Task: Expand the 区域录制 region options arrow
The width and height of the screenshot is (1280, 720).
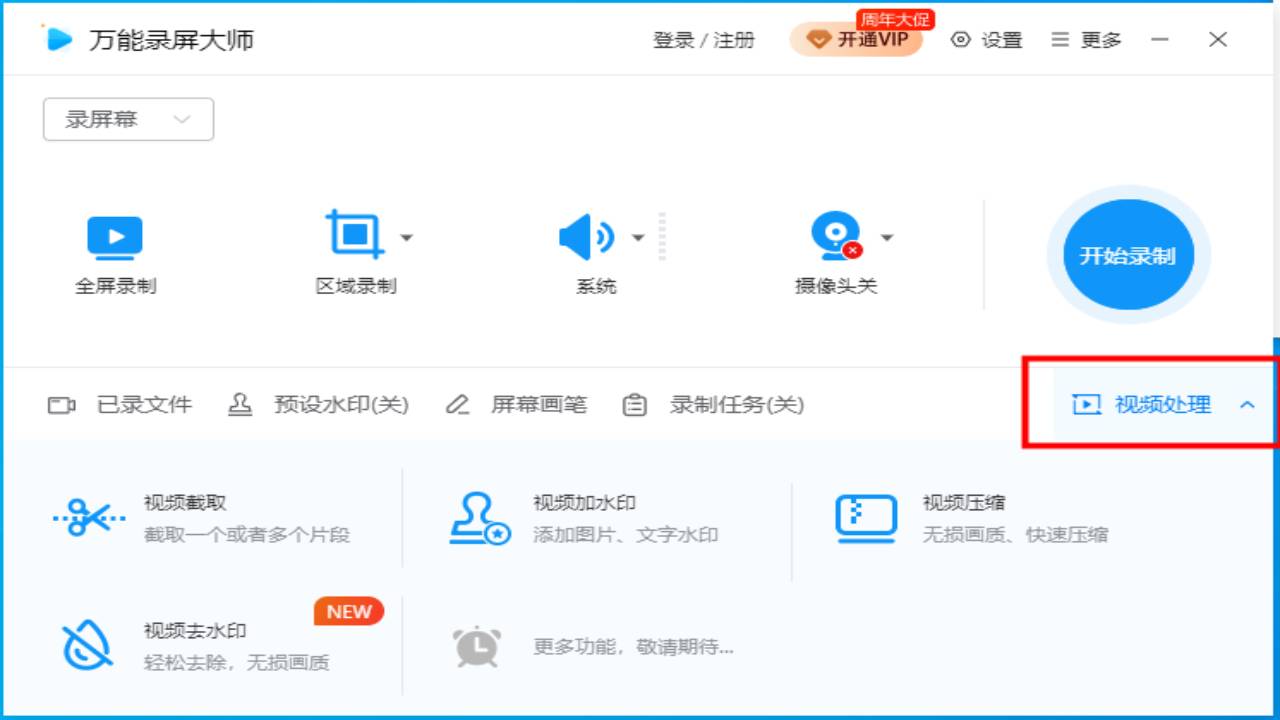Action: click(407, 238)
